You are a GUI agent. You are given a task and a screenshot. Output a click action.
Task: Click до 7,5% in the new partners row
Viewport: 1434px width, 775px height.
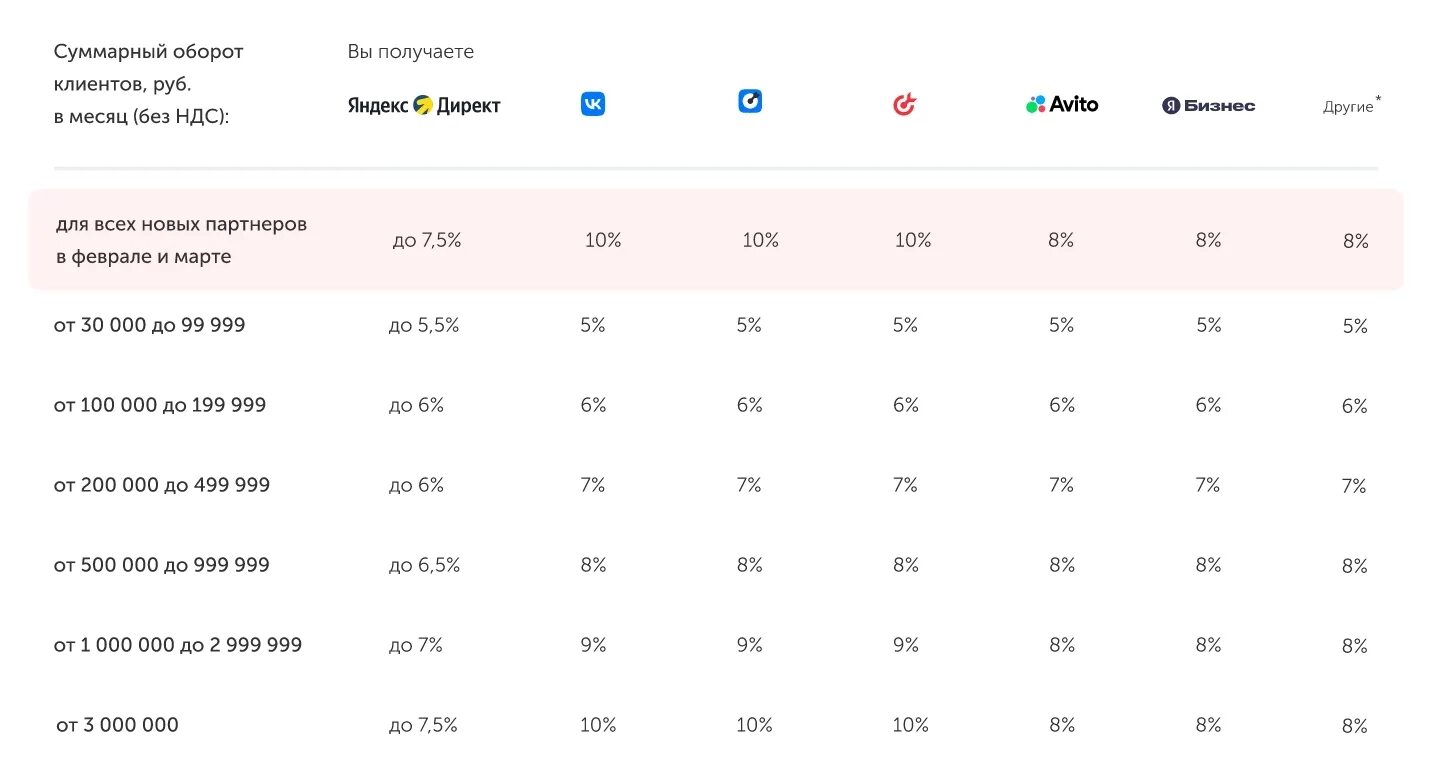pyautogui.click(x=427, y=241)
